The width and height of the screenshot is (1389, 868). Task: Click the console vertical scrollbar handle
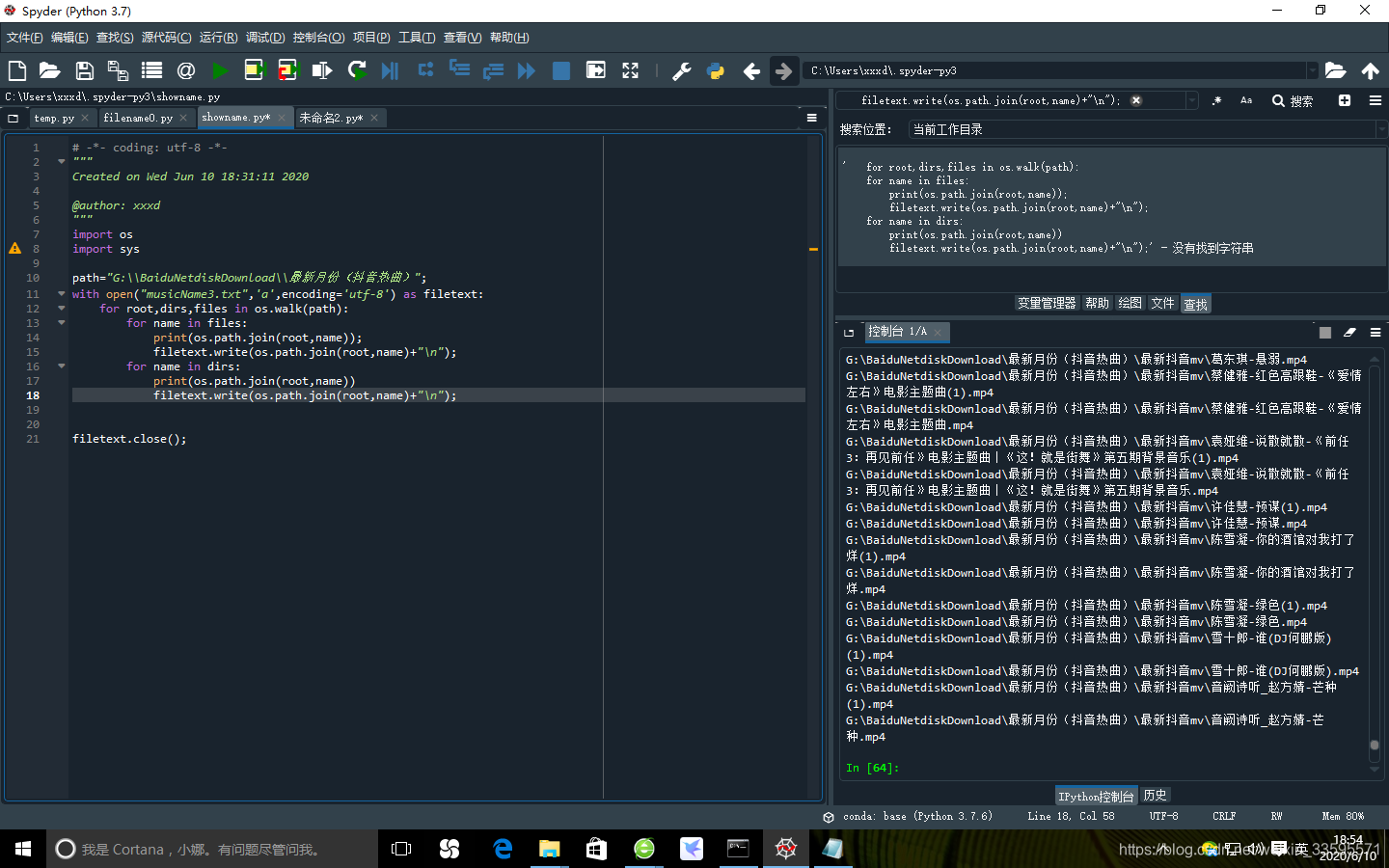1375,745
